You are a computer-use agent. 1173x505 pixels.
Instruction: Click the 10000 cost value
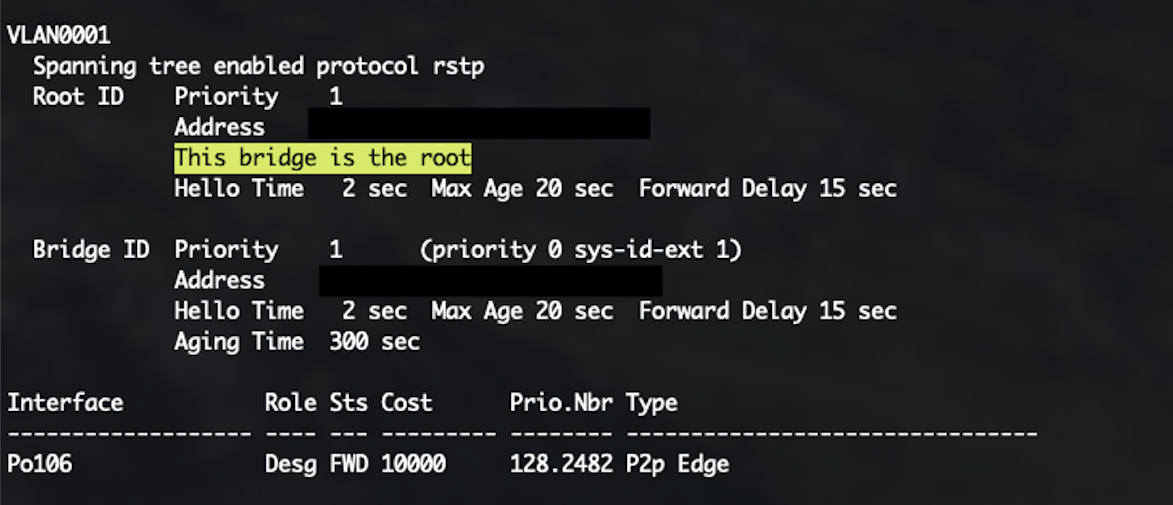click(413, 464)
